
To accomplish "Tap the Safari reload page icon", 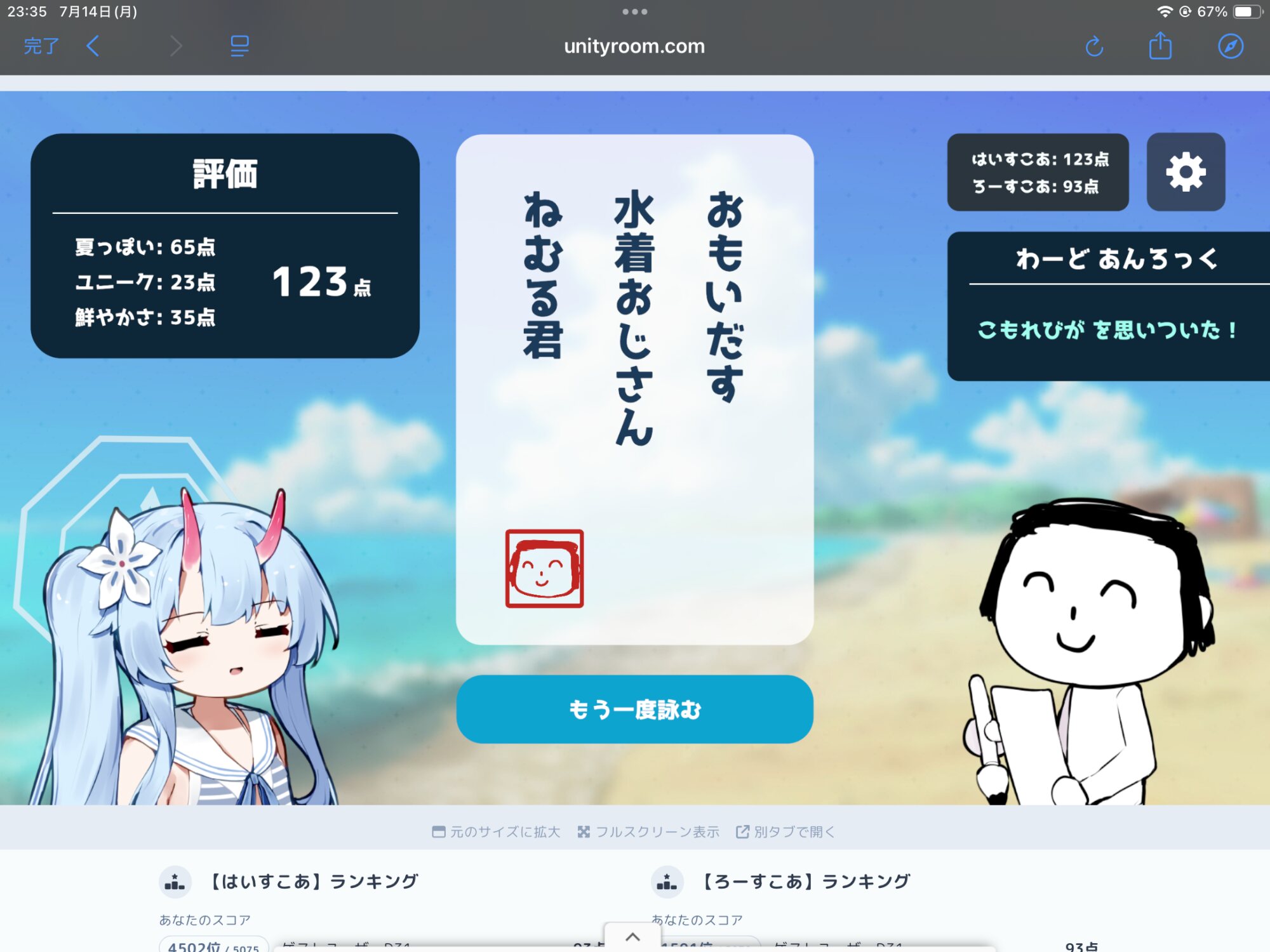I will click(x=1094, y=46).
